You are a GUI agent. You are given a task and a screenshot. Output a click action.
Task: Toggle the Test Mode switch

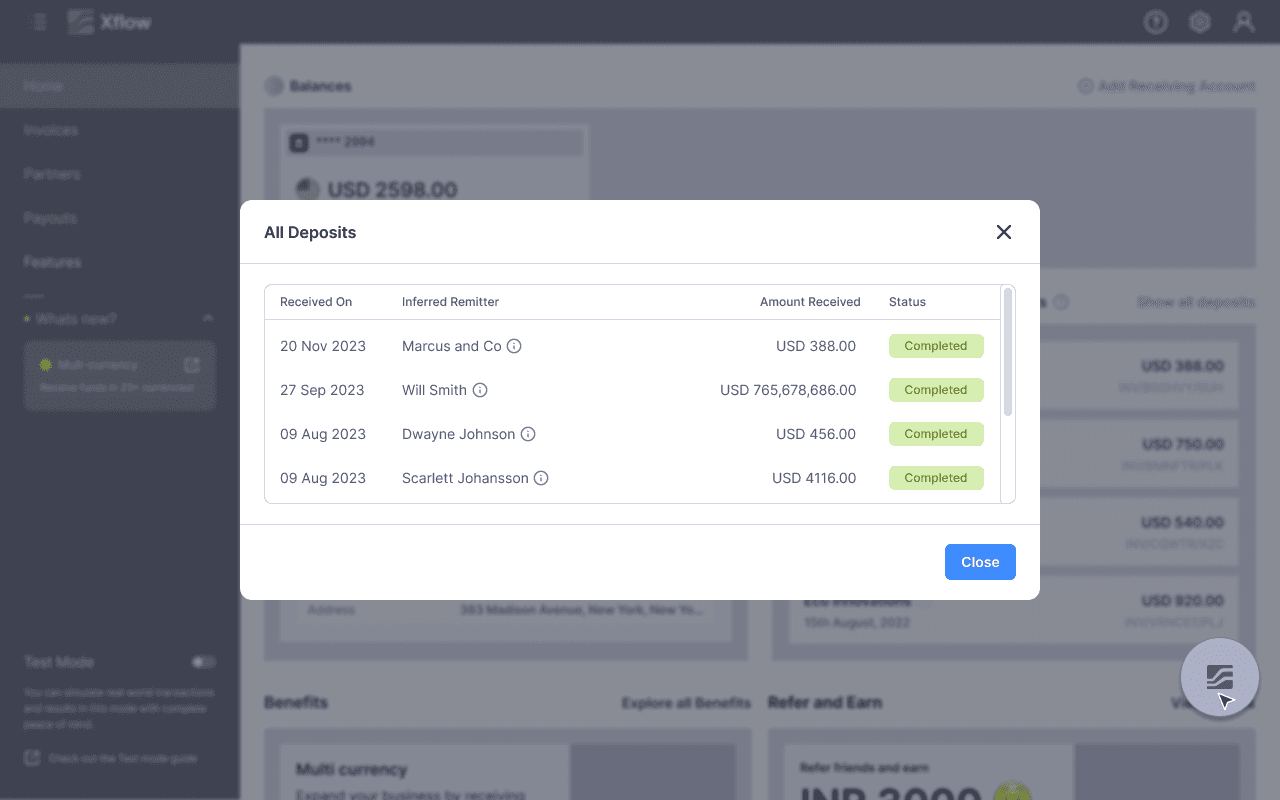pyautogui.click(x=204, y=662)
